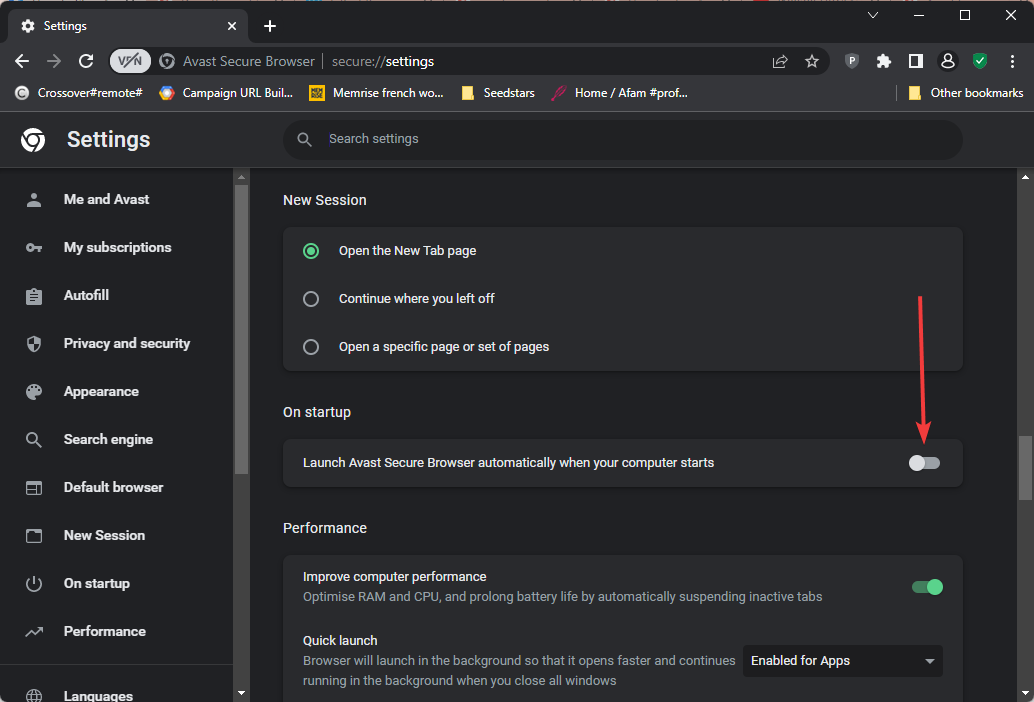Click the Avast Secure Browser site info icon

click(167, 61)
